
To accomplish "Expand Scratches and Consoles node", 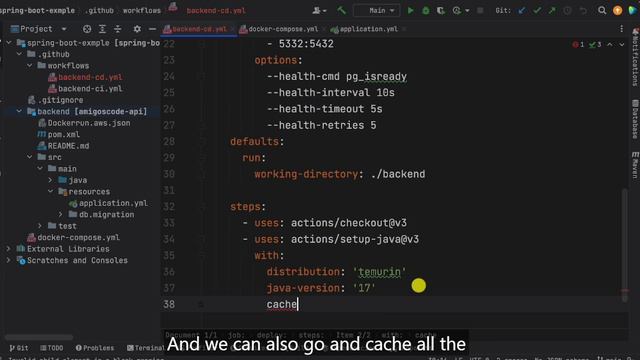I will 9,260.
